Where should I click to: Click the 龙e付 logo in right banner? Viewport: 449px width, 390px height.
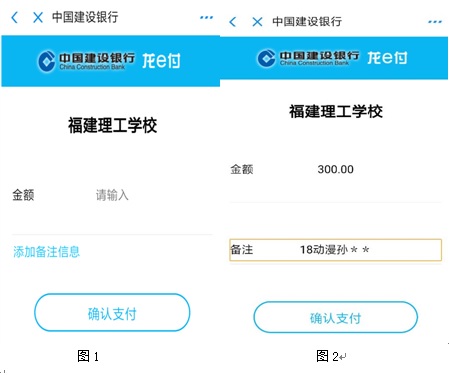pyautogui.click(x=387, y=58)
